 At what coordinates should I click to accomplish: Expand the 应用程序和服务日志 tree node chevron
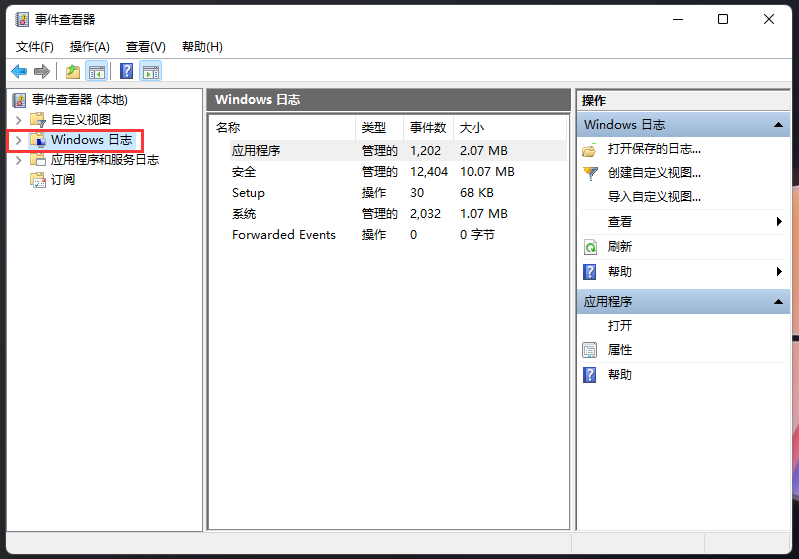pos(19,160)
